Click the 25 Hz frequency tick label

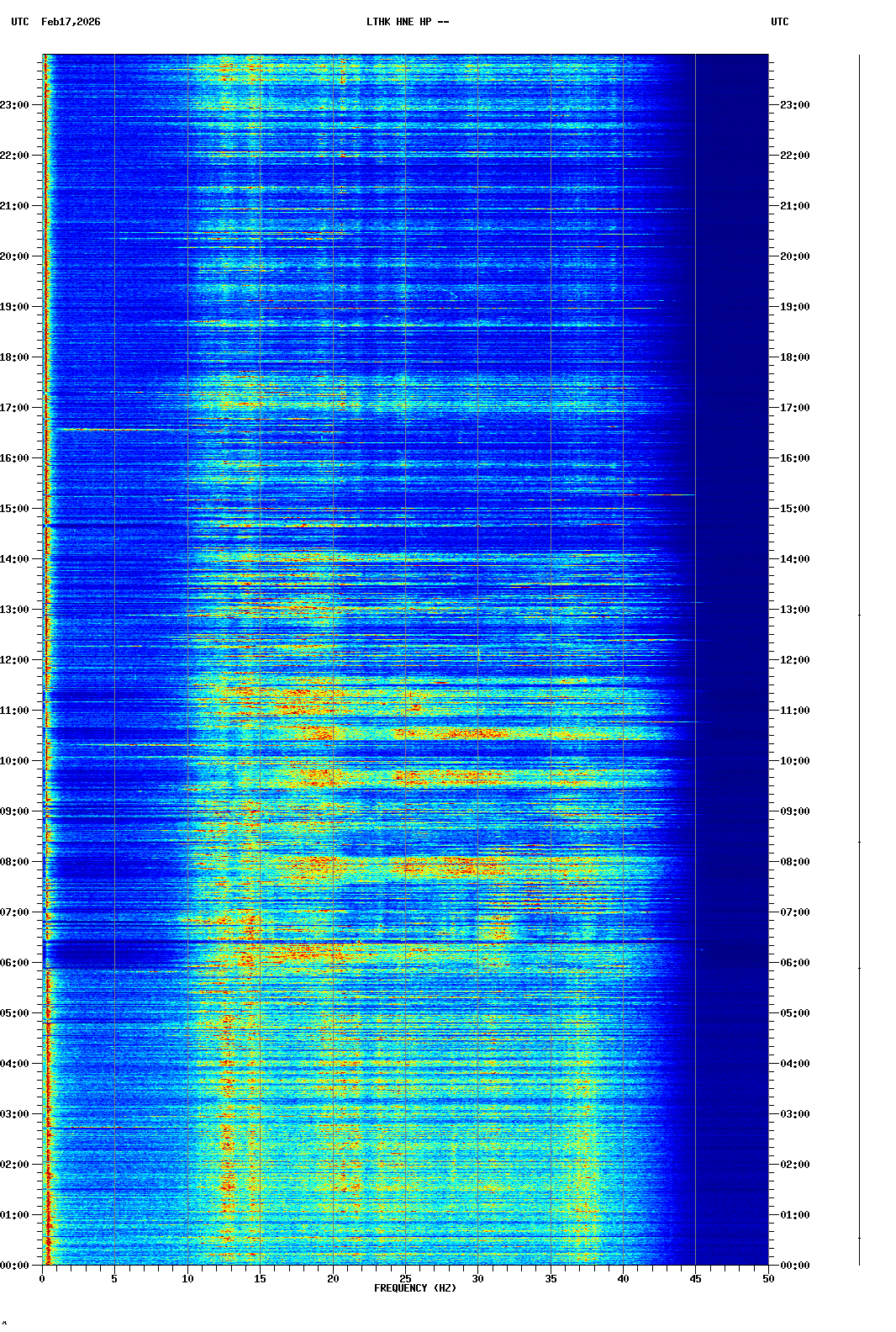(405, 1279)
